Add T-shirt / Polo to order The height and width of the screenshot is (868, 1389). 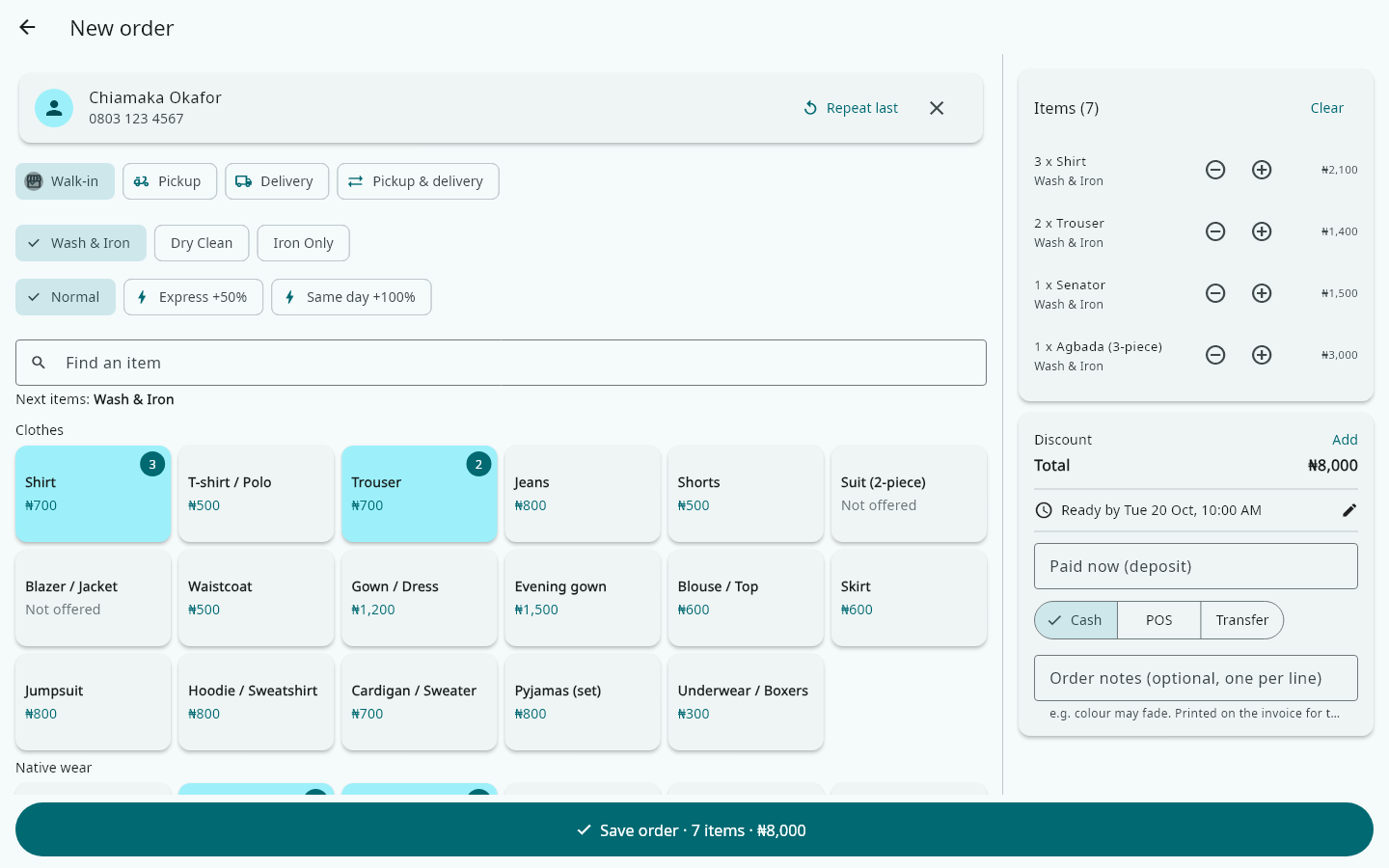point(257,494)
